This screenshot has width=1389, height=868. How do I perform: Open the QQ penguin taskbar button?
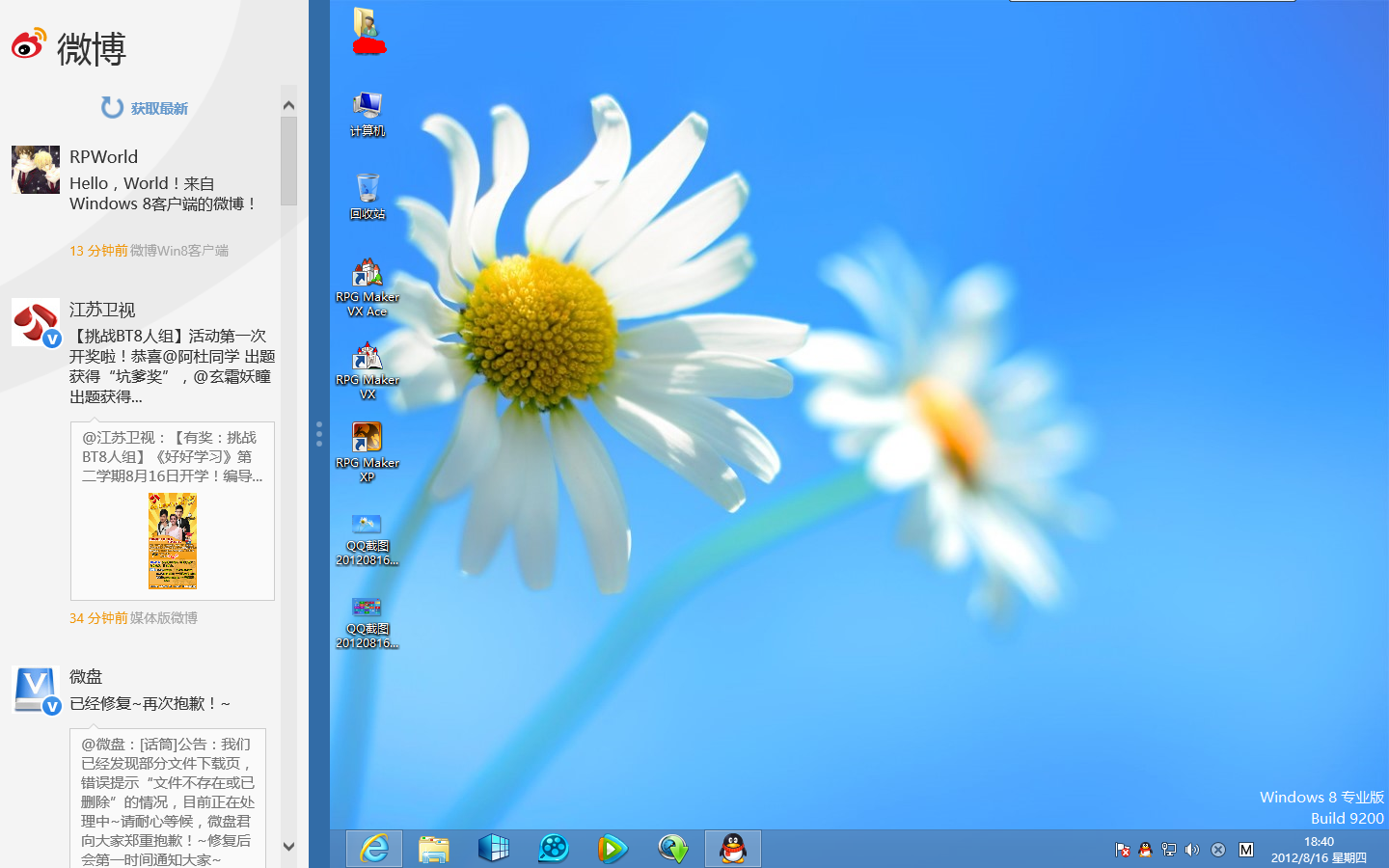click(733, 849)
